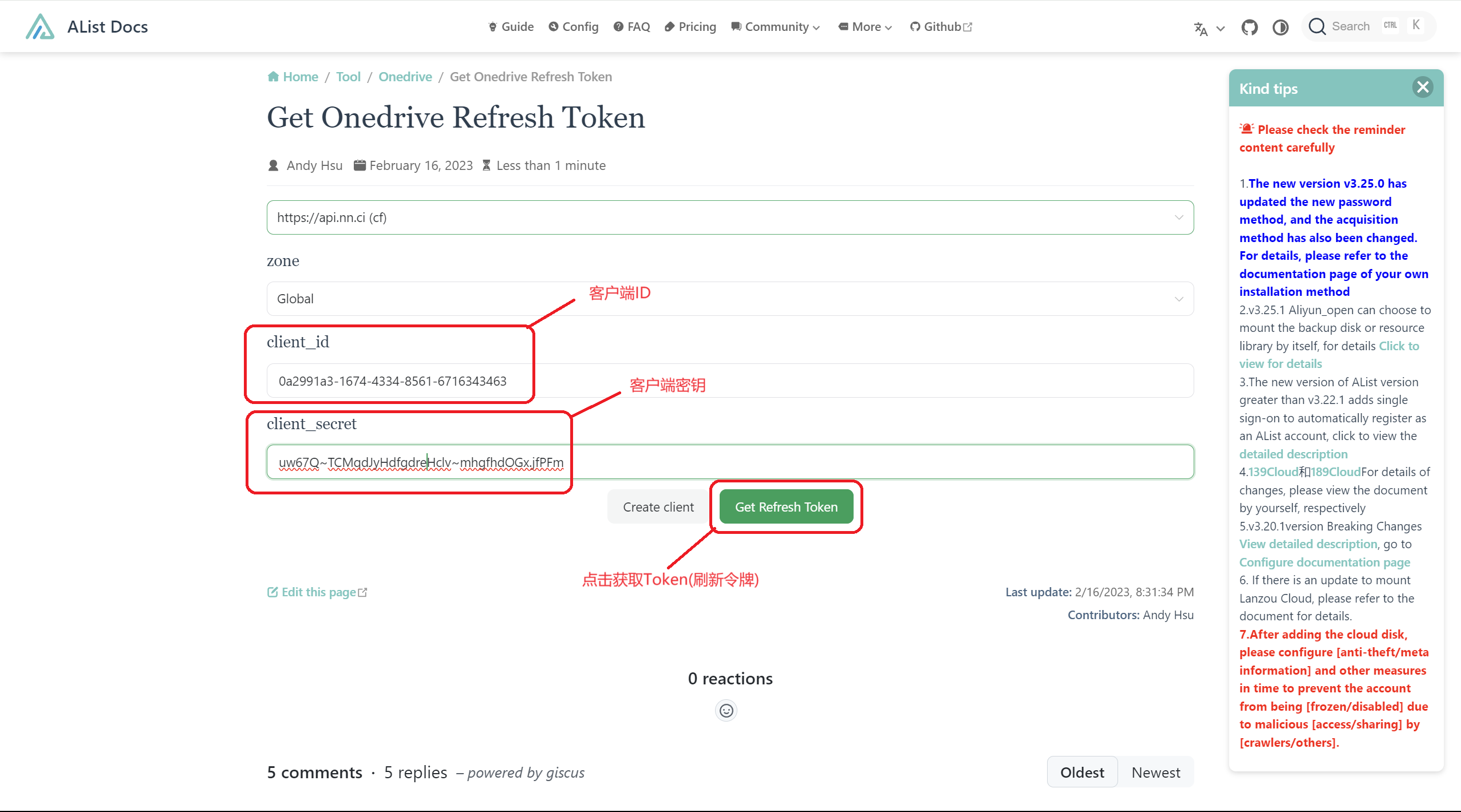This screenshot has width=1461, height=812.
Task: Click the client_secret input field
Action: 730,462
